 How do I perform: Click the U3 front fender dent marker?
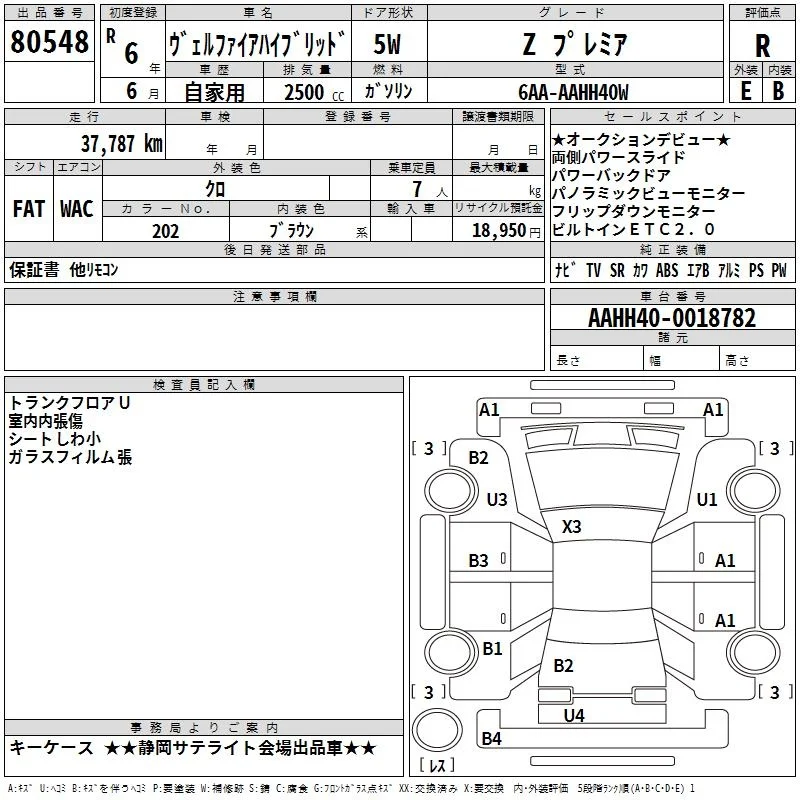click(497, 499)
